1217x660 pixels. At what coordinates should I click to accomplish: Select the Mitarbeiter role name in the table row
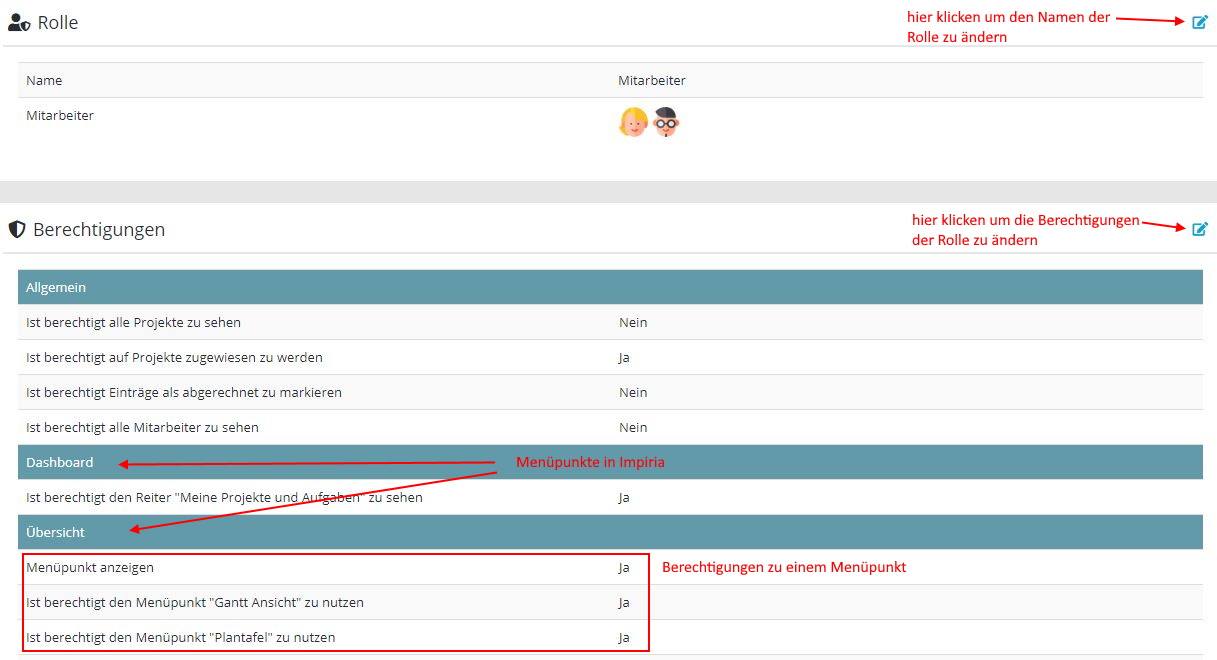[60, 115]
